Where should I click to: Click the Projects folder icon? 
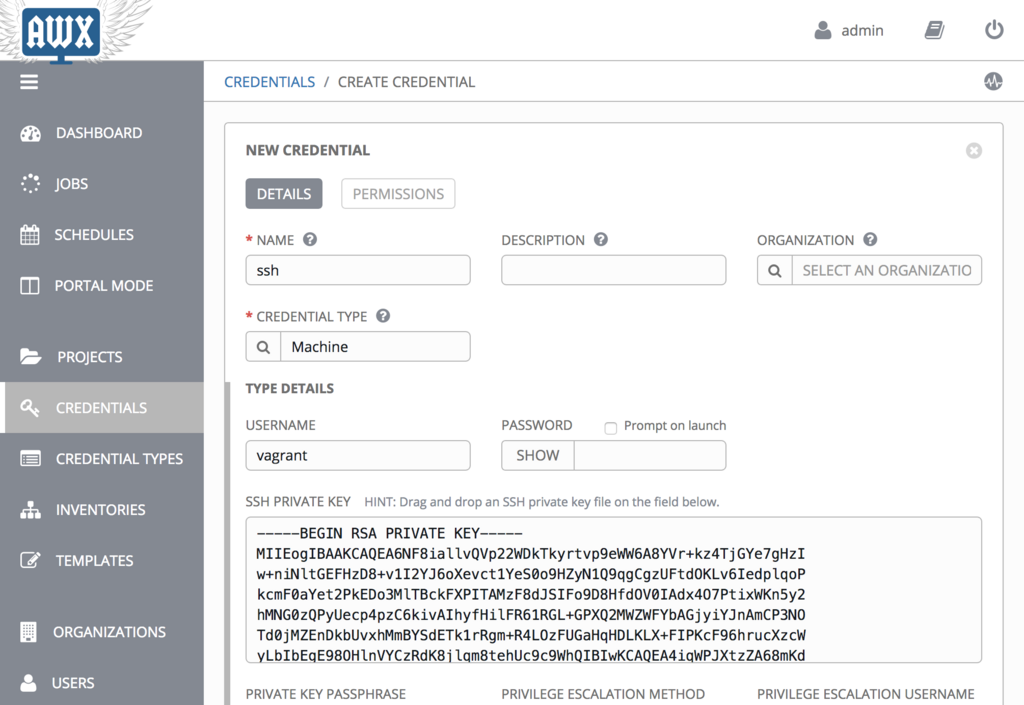point(30,356)
